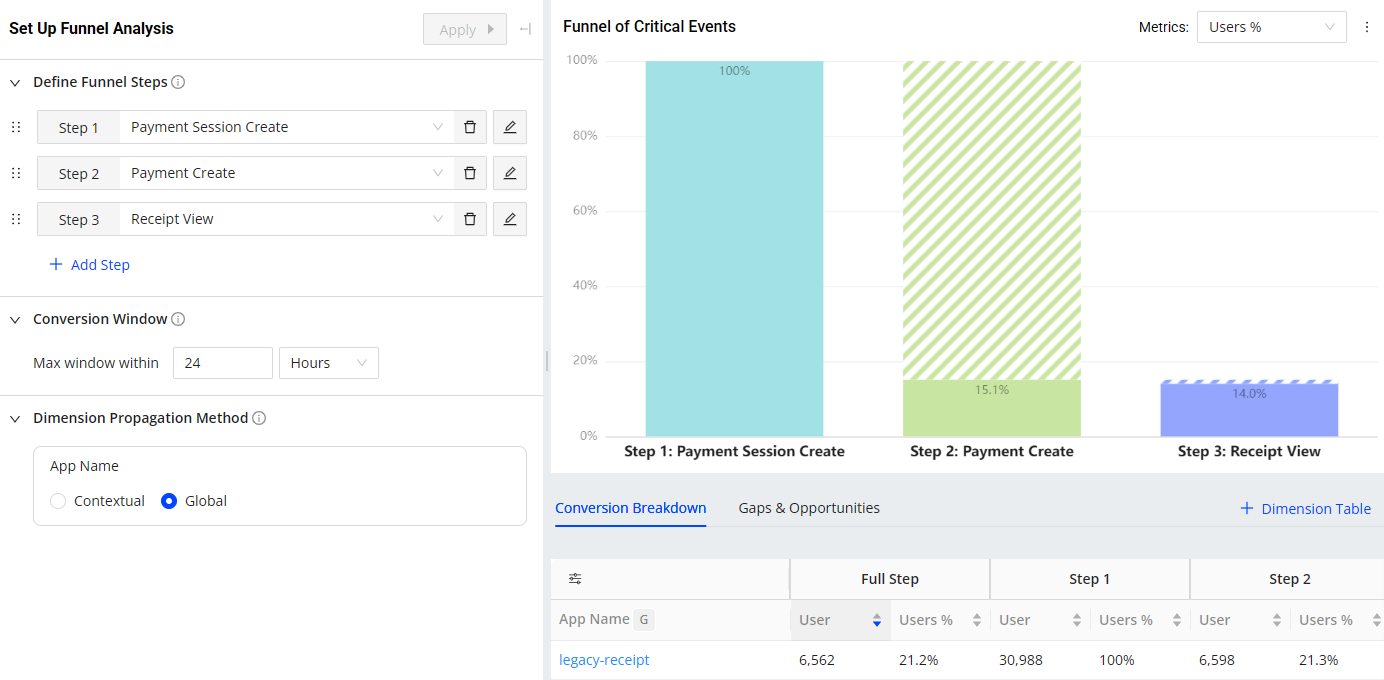Image resolution: width=1384 pixels, height=680 pixels.
Task: Select the Global radio button
Action: coord(169,501)
